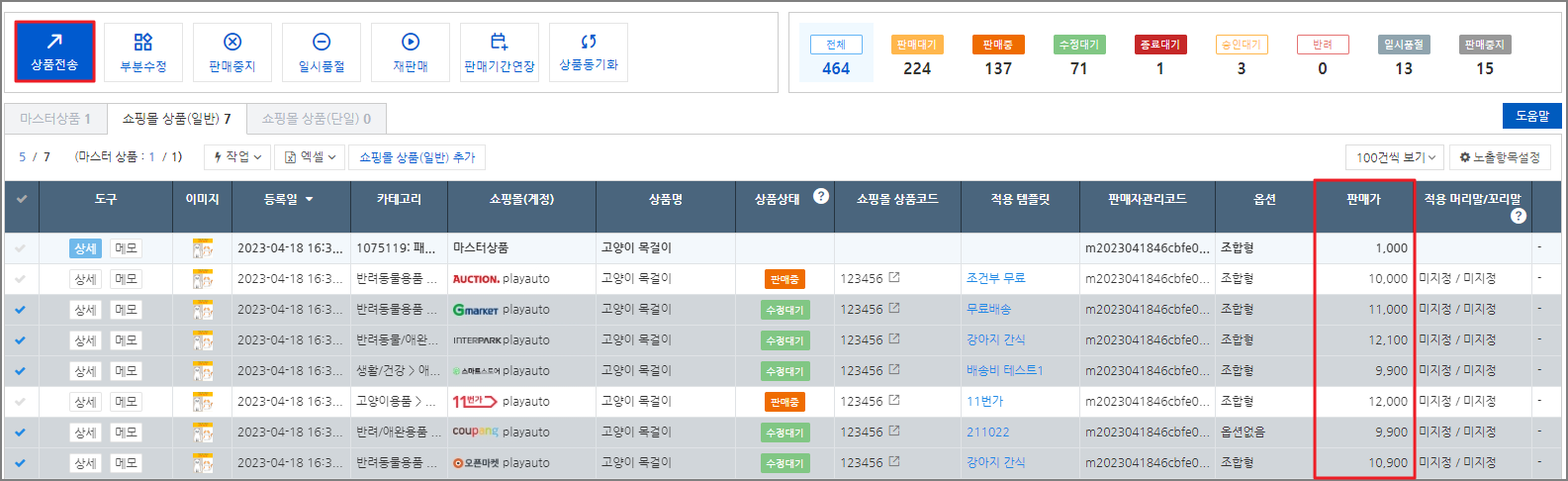Click product thumbnail in the 마스터상품 row
1568x481 pixels.
[x=203, y=248]
